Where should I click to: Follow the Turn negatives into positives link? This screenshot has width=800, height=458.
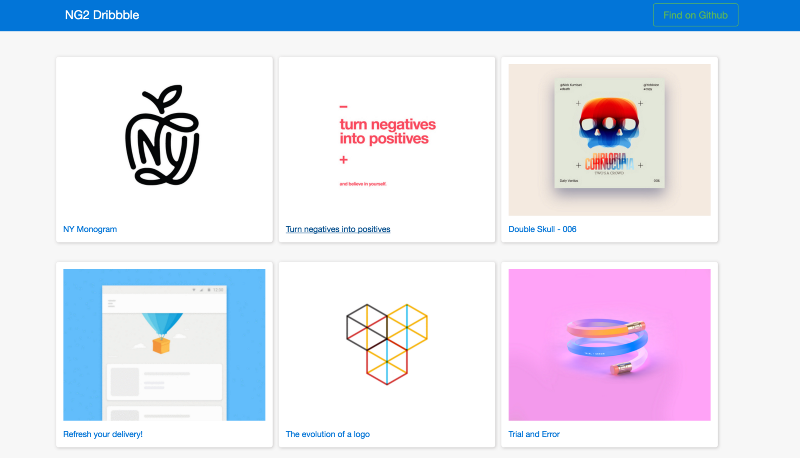click(x=338, y=229)
